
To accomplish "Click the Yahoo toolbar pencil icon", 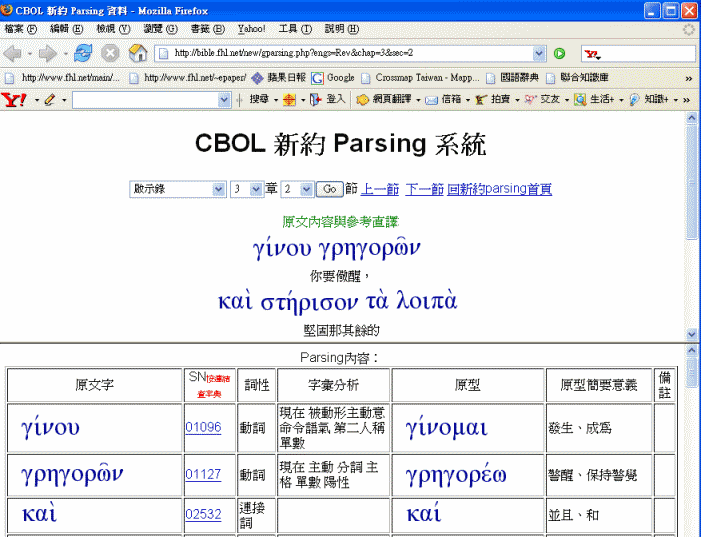I will point(48,100).
